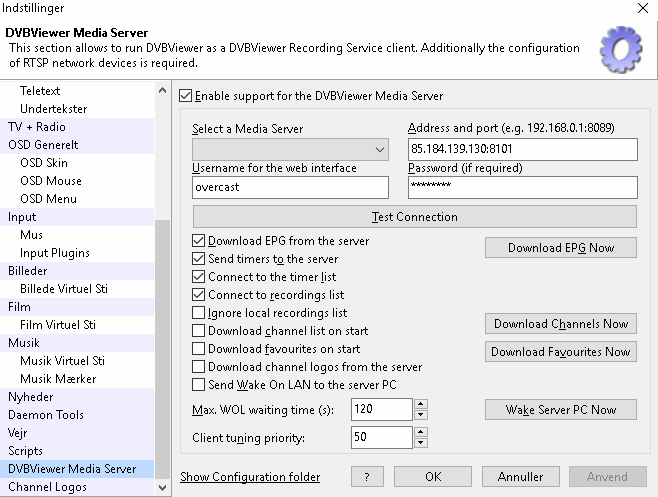Enable Download channel logos from the server

pyautogui.click(x=198, y=367)
